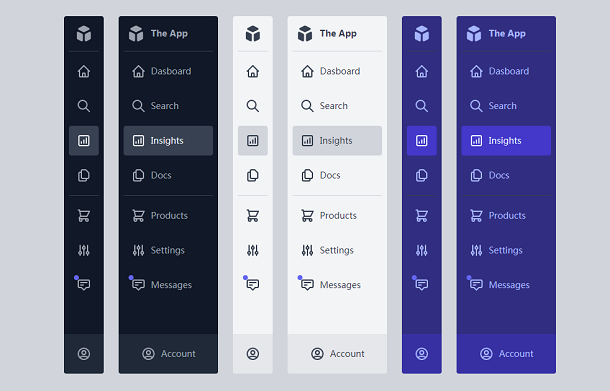Viewport: 610px width, 391px height.
Task: Open Dasboard in light expanded sidebar
Action: coord(337,71)
